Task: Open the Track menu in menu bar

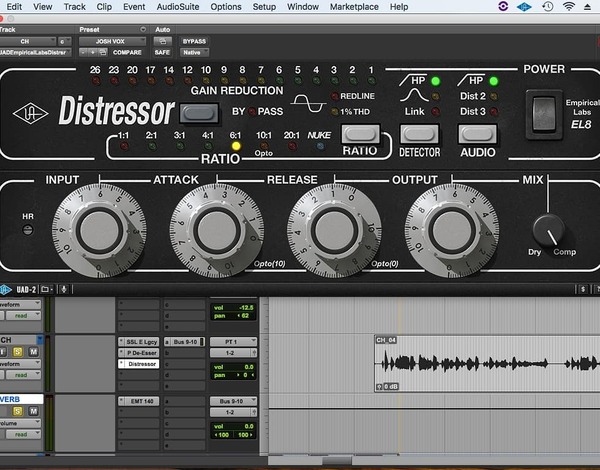Action: [74, 7]
